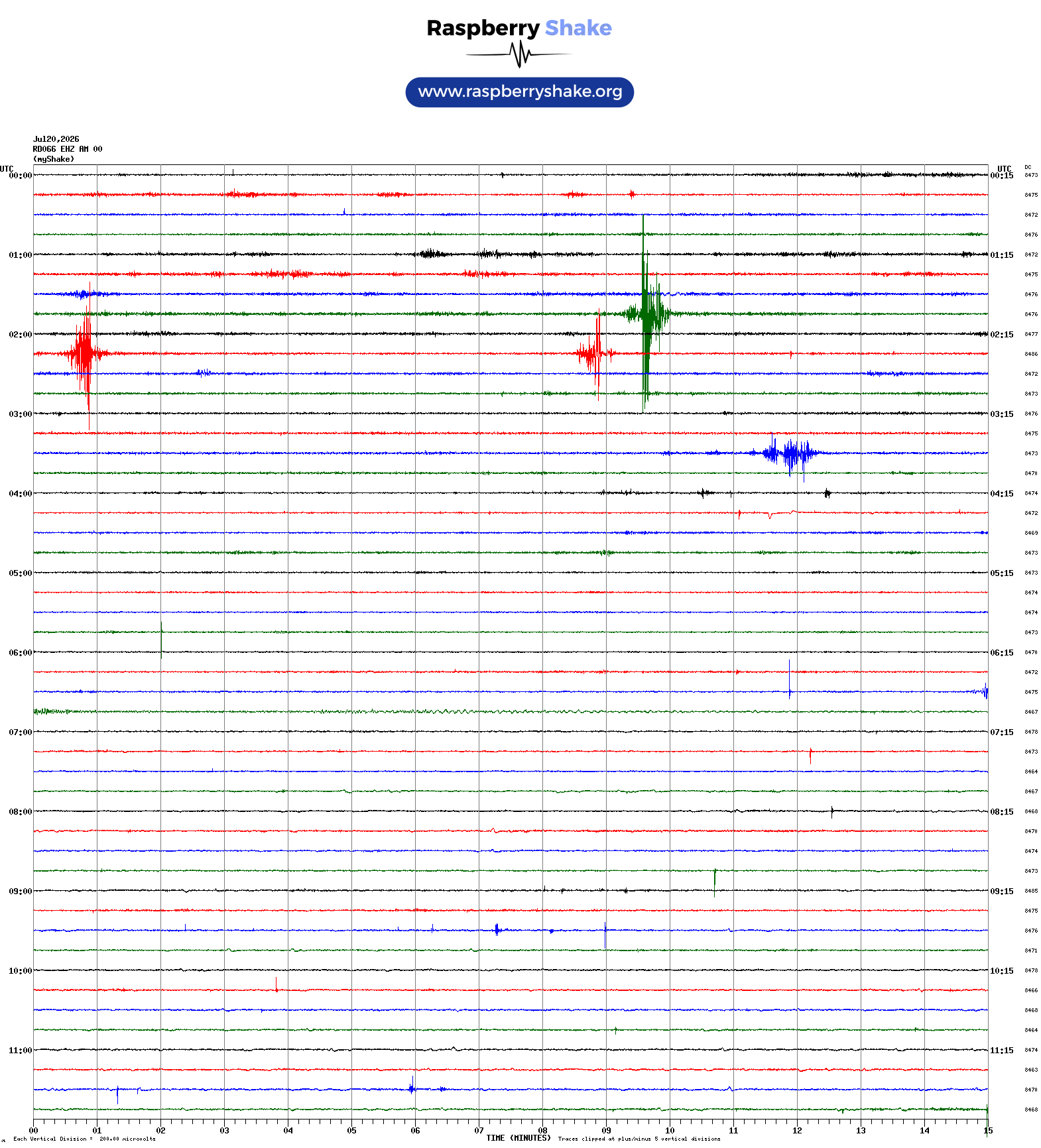Image resolution: width=1041 pixels, height=1148 pixels.
Task: Click the 08:15 label on the right
Action: coord(1002,812)
